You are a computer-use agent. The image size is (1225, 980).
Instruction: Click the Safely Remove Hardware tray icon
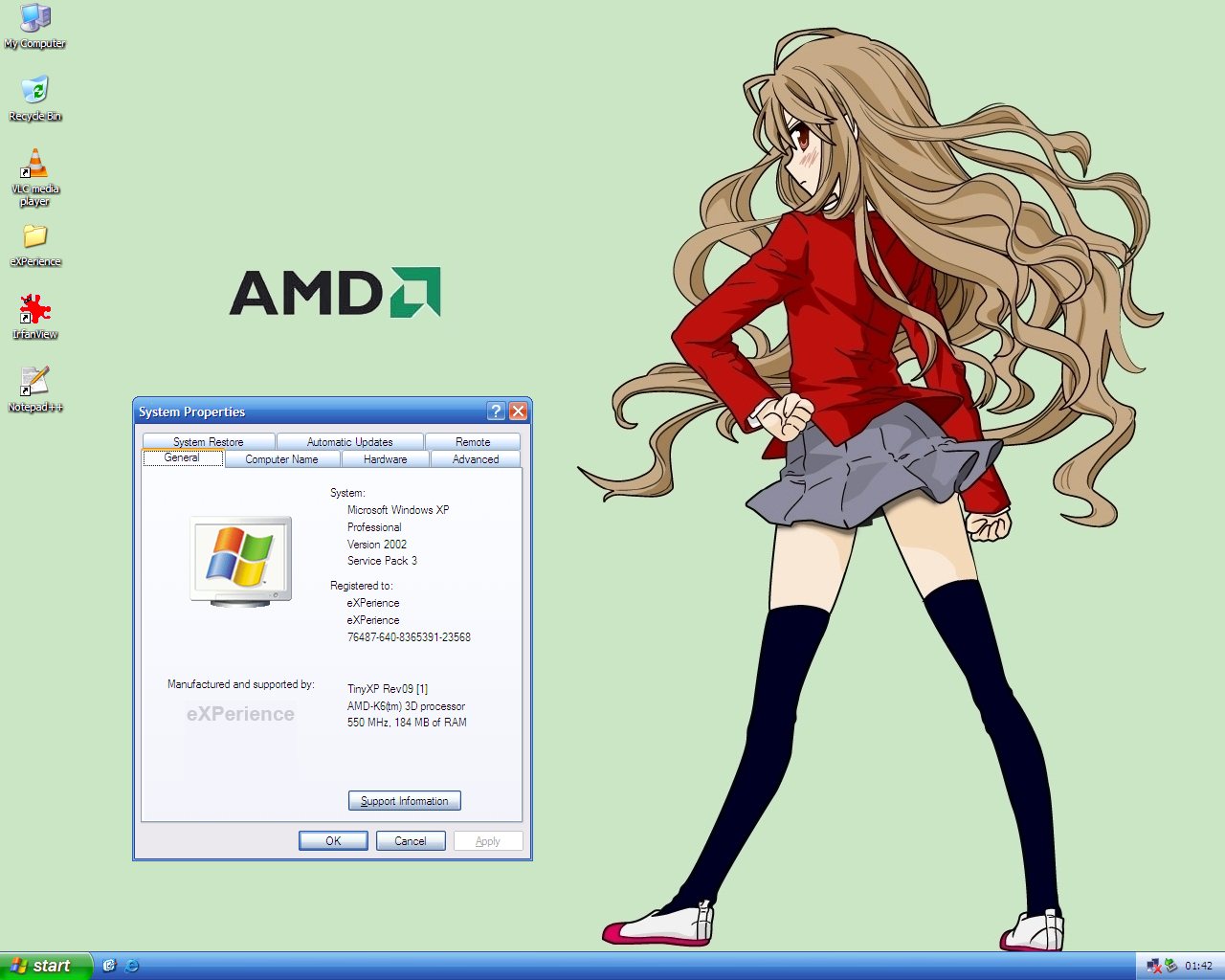(1170, 966)
